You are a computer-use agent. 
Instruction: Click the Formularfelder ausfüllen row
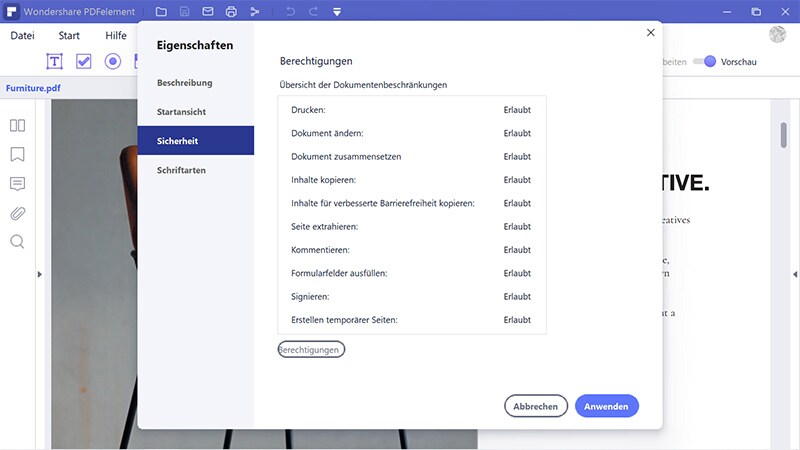coord(411,273)
